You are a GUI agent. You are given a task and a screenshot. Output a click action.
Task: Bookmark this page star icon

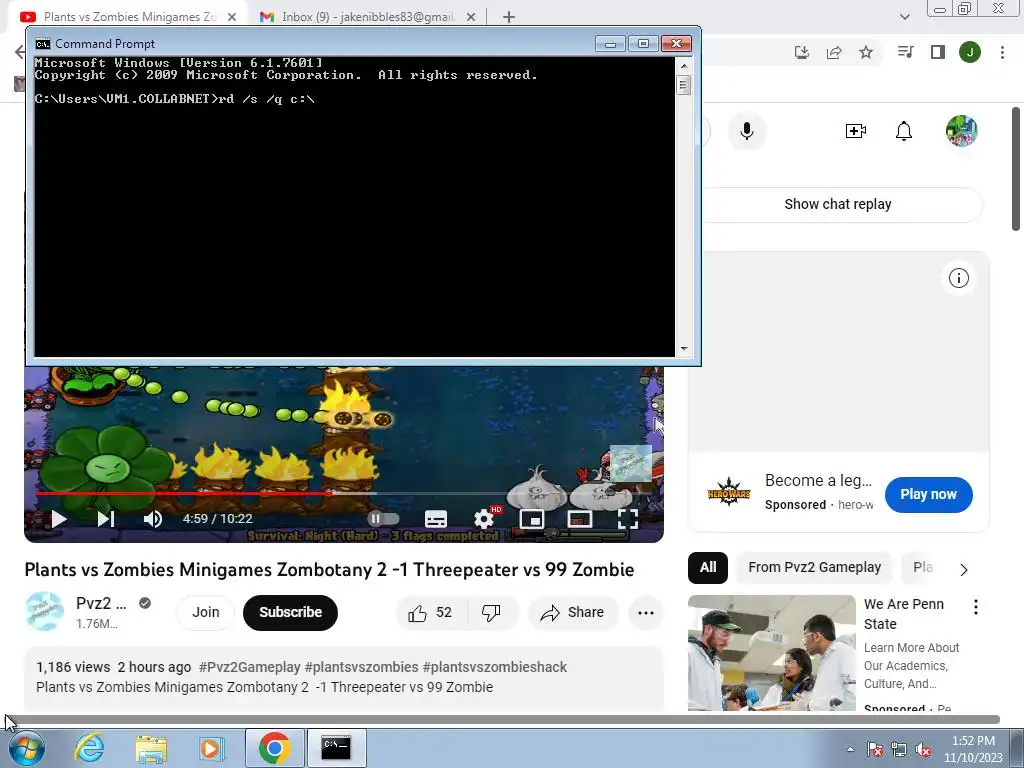(866, 52)
